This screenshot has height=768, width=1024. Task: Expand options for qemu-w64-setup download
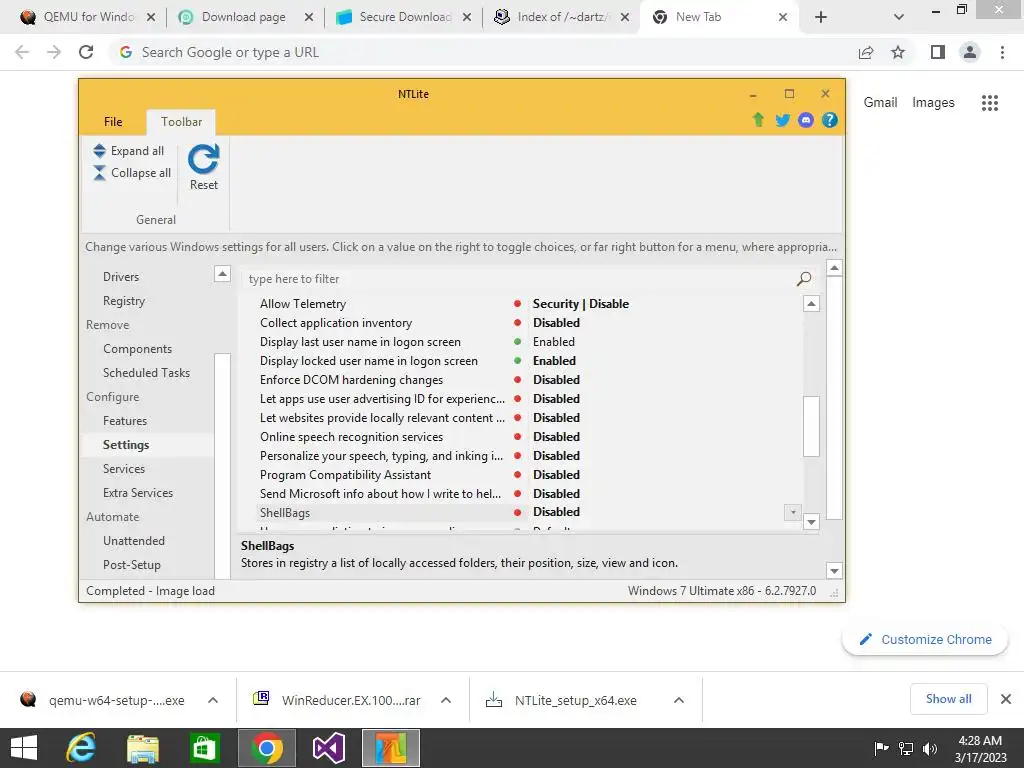[x=213, y=700]
